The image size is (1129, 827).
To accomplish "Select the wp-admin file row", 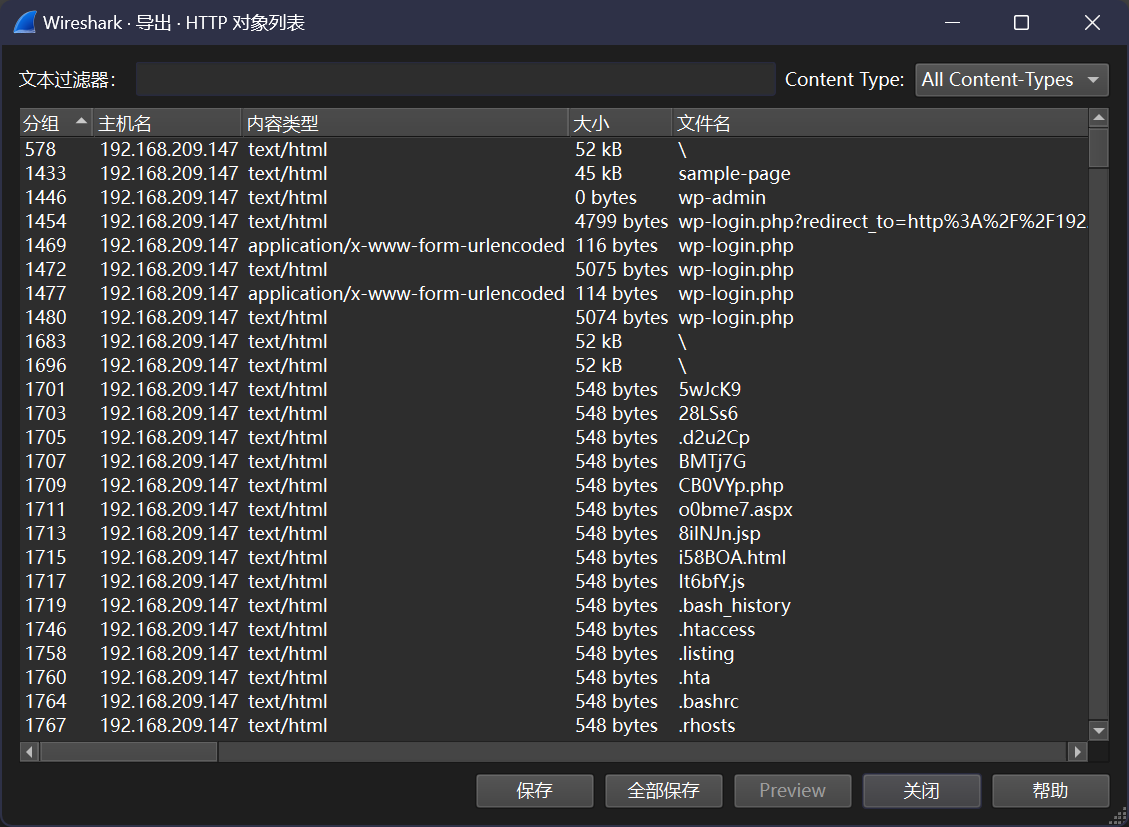I will [554, 198].
